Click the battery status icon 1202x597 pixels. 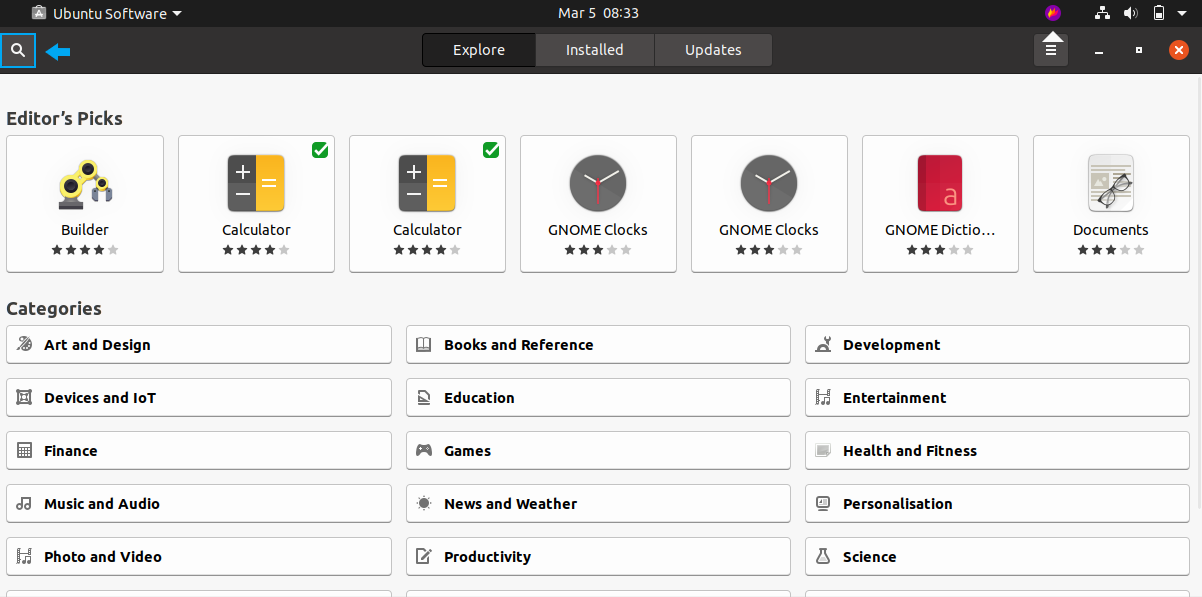1158,13
